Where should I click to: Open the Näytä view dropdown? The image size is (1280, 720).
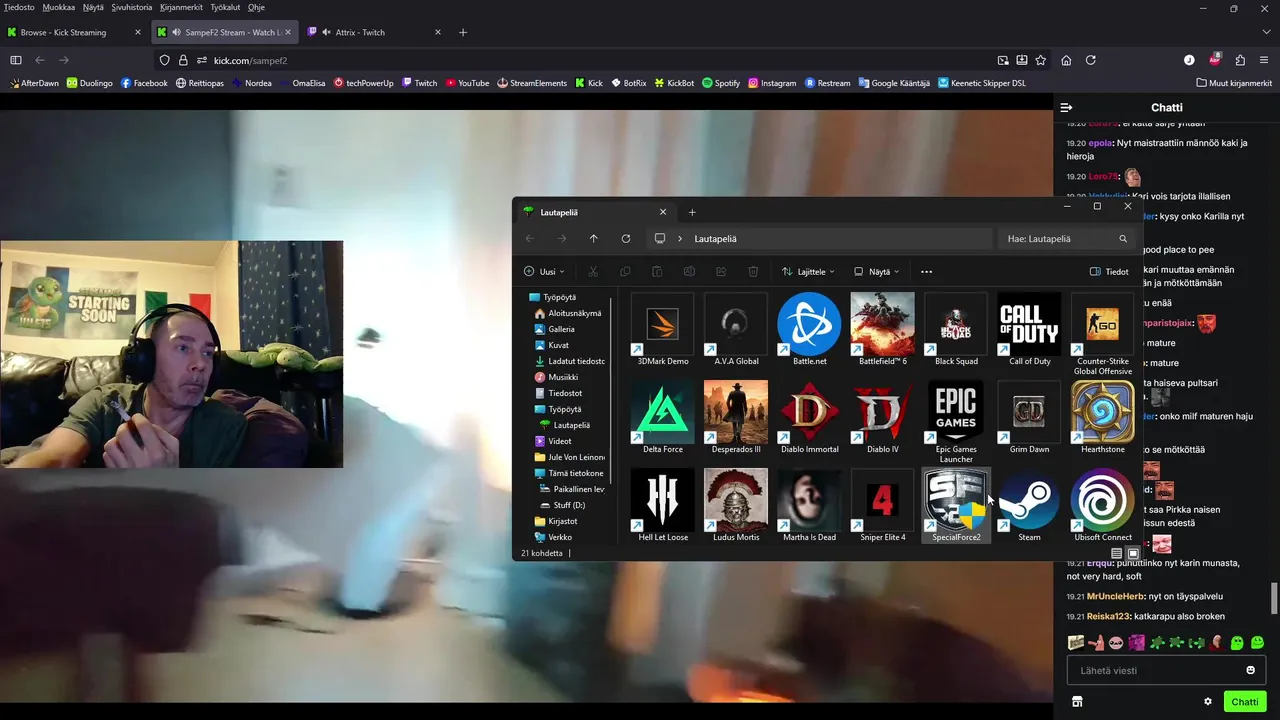[876, 271]
